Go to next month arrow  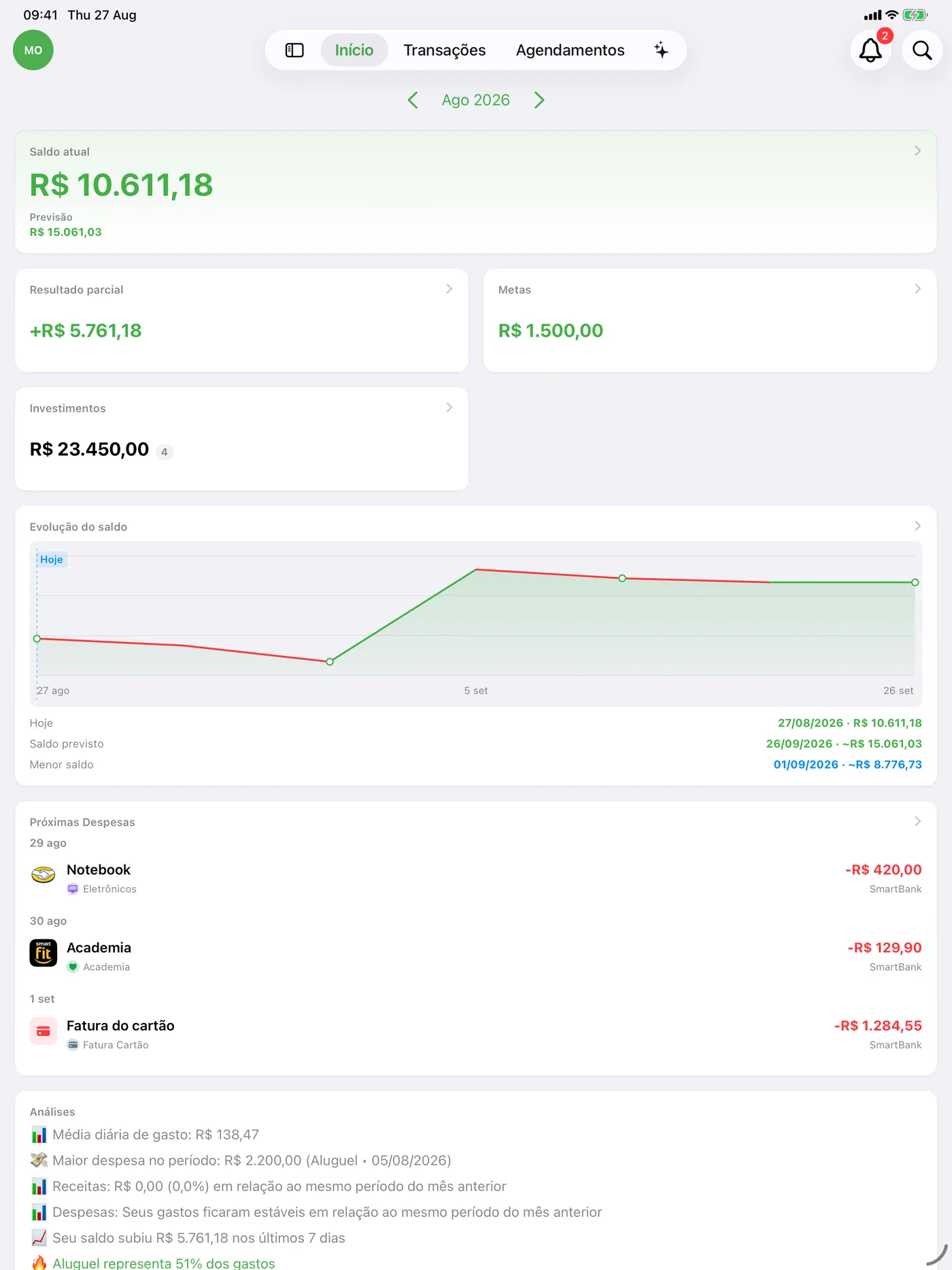click(539, 100)
